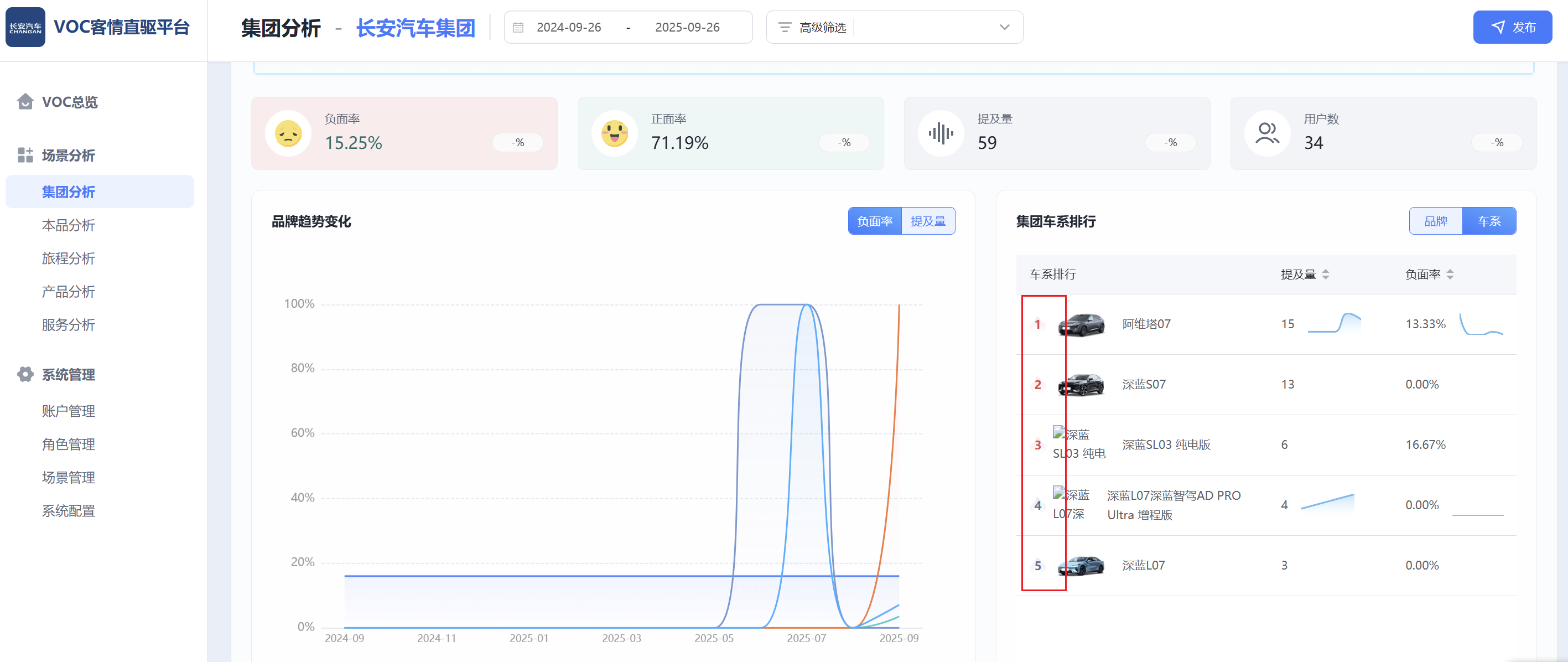Click the 用户数 people icon

(x=1266, y=133)
